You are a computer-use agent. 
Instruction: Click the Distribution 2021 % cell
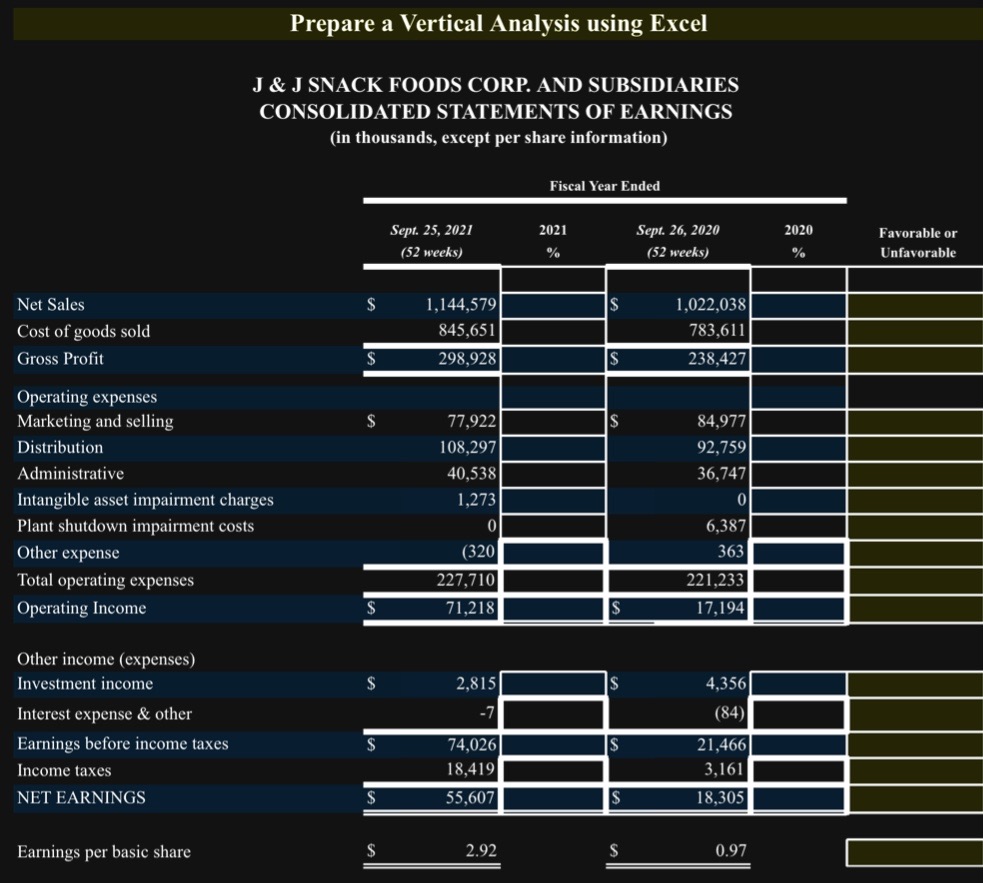tap(553, 447)
